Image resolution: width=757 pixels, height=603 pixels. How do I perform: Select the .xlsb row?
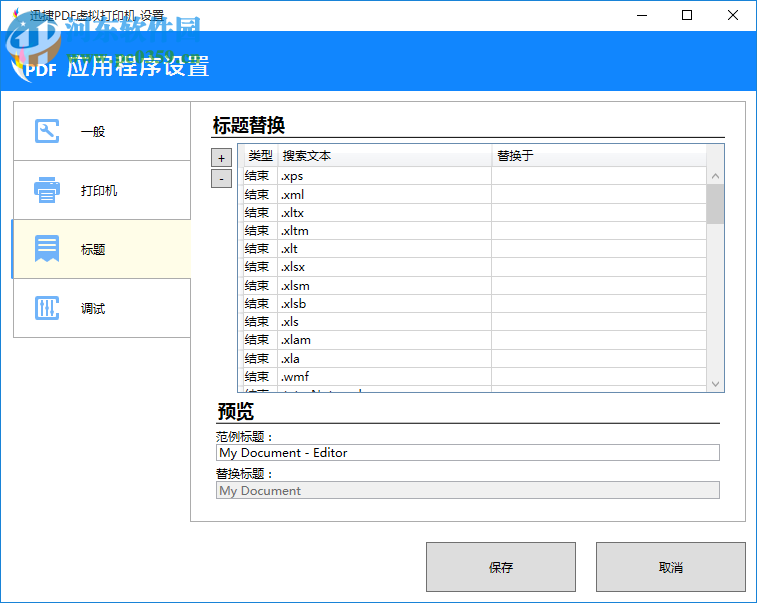[x=475, y=304]
